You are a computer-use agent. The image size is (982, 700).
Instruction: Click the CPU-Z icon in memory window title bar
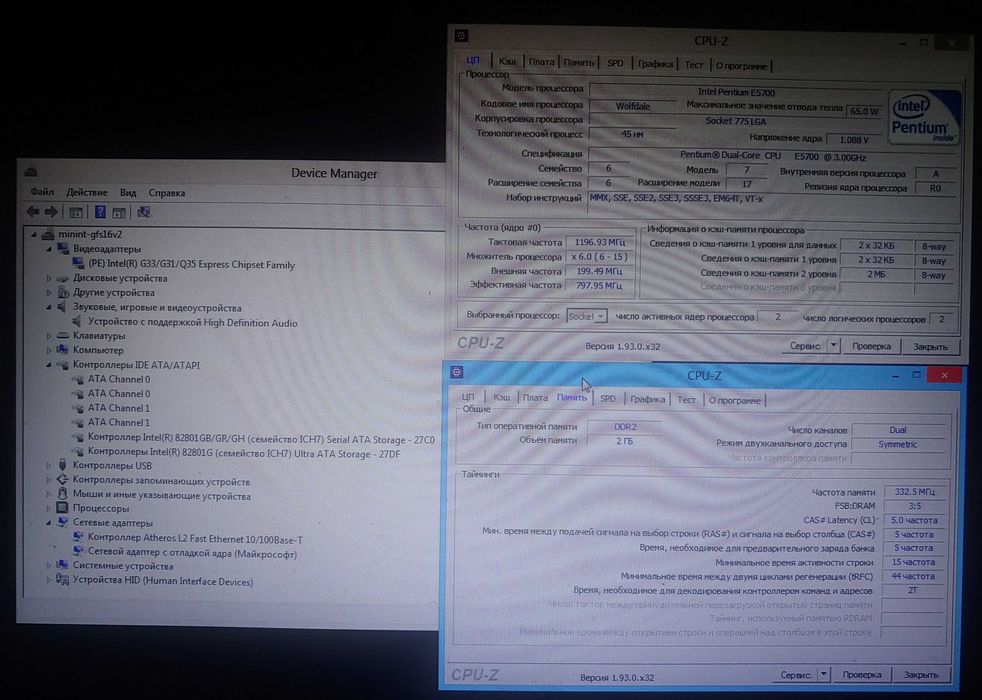[457, 373]
